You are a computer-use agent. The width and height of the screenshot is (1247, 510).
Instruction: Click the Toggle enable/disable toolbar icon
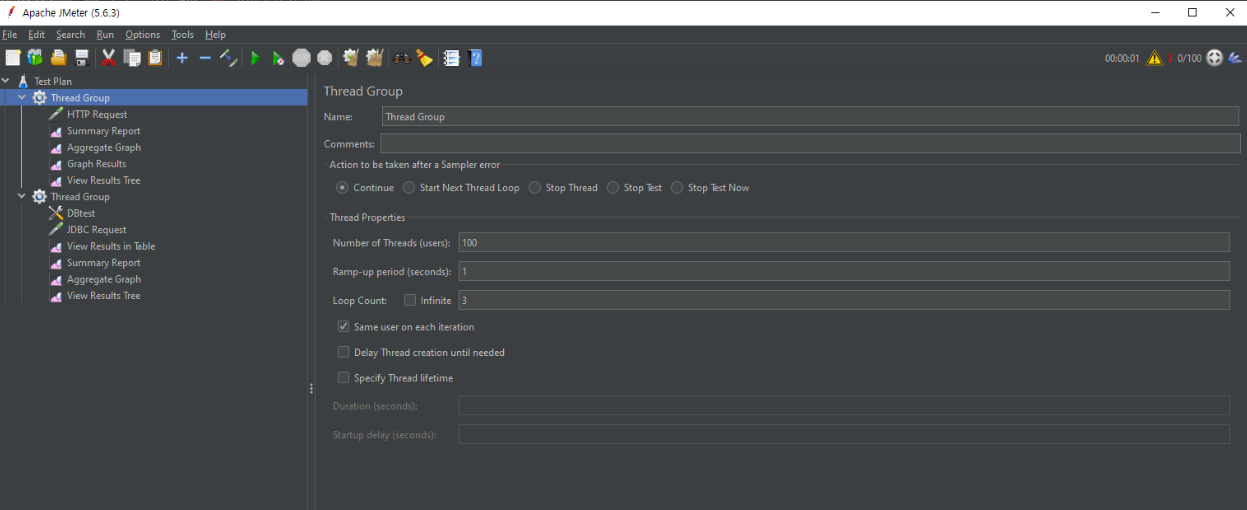[x=228, y=58]
